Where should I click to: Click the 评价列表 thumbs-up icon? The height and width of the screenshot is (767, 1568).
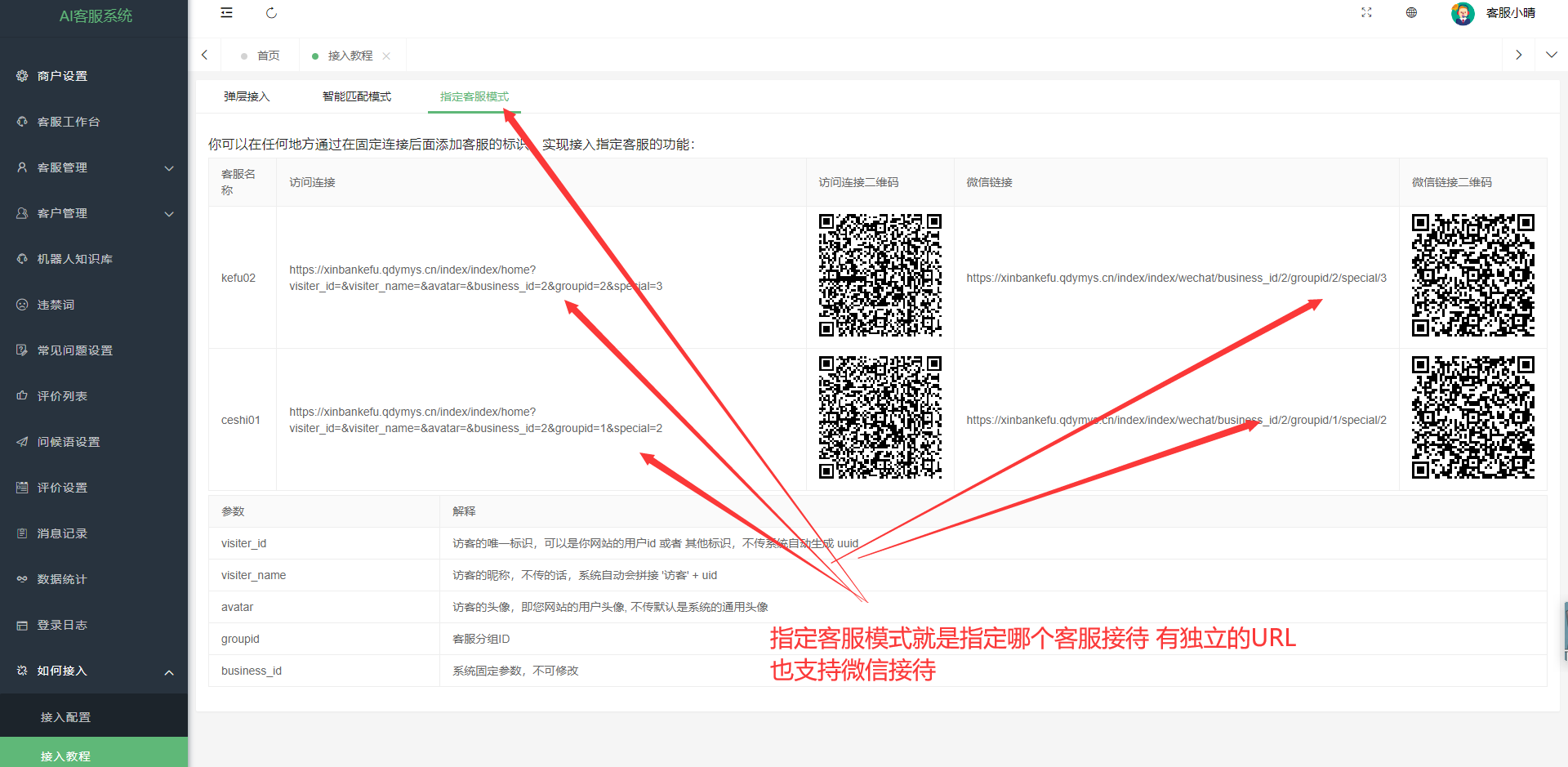pos(22,396)
